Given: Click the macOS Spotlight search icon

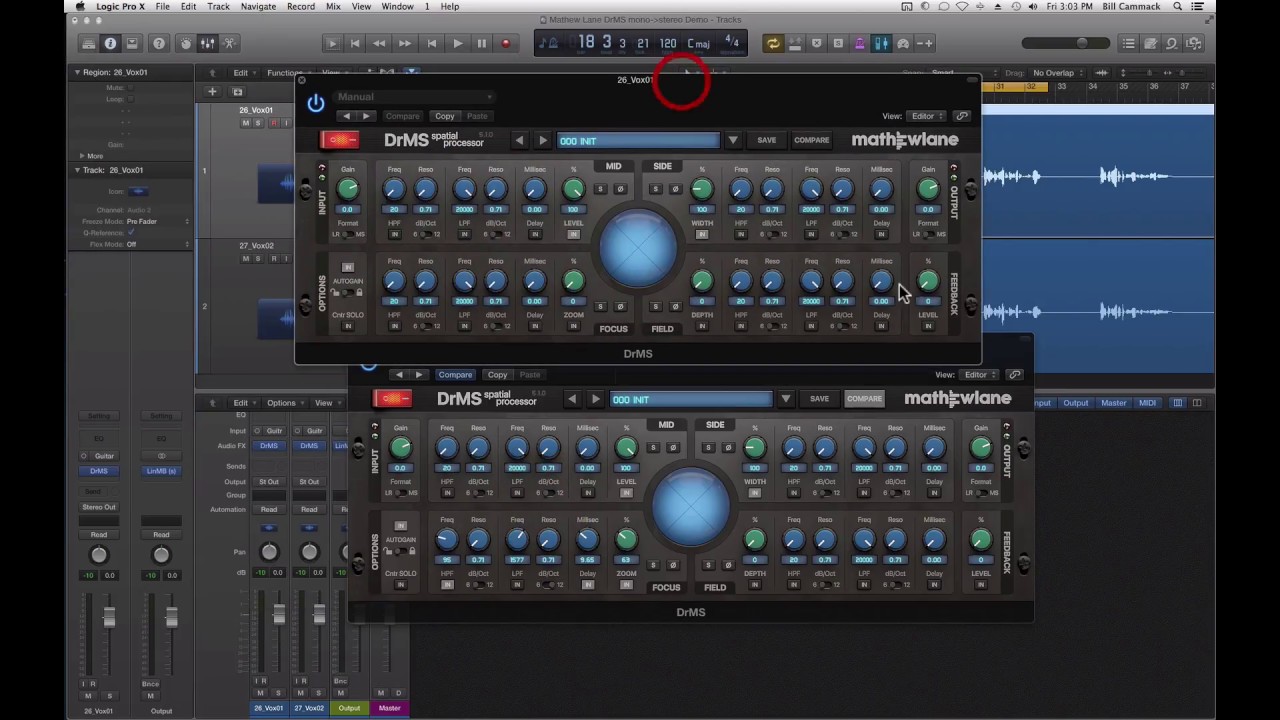Looking at the screenshot, I should [x=1178, y=7].
